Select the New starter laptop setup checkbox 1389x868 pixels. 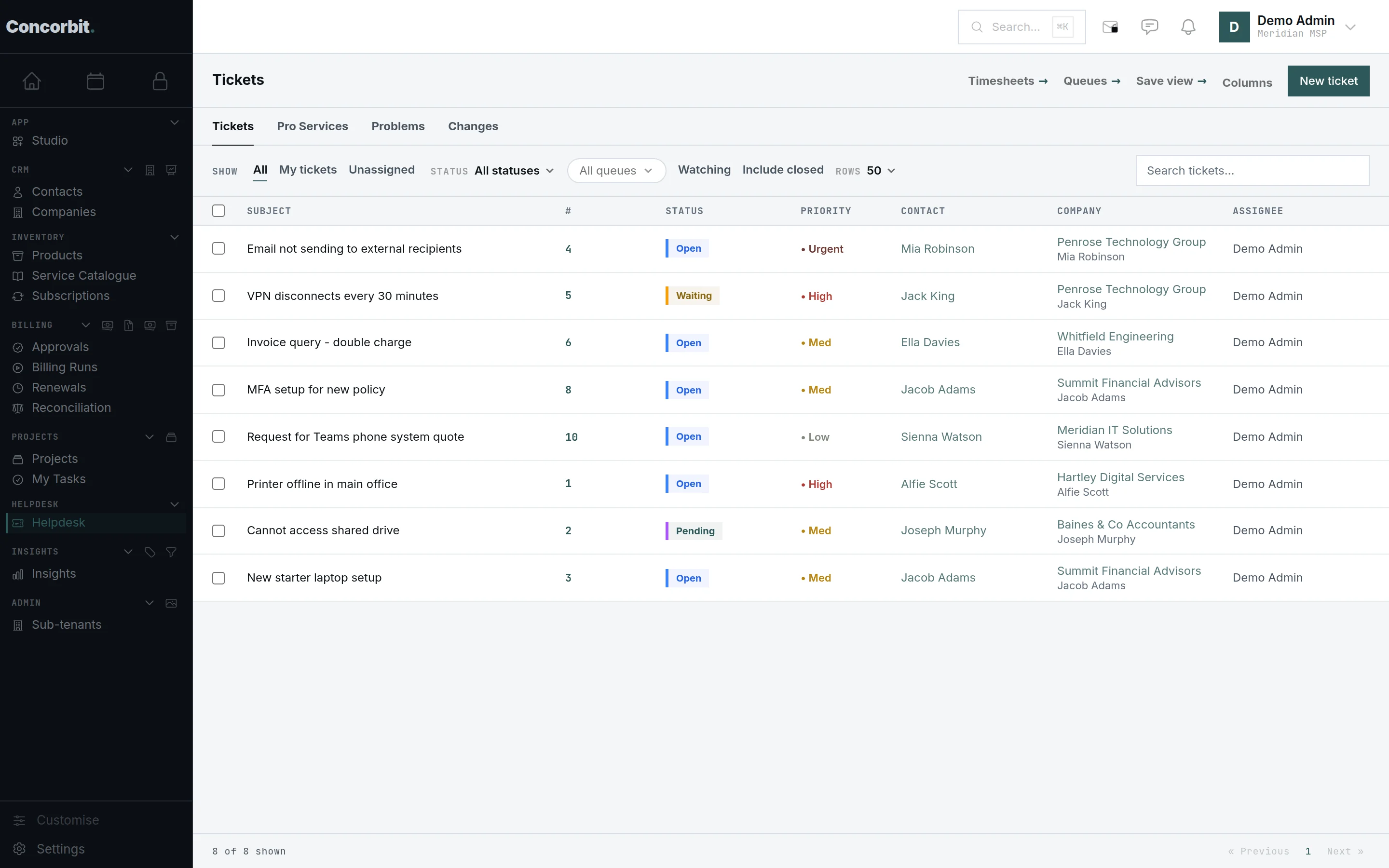(218, 578)
